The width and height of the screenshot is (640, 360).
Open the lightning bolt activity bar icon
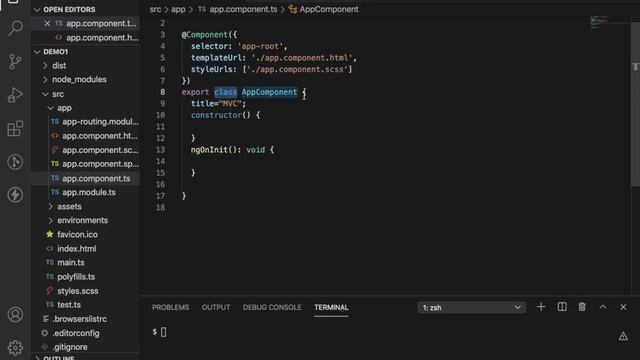point(15,195)
